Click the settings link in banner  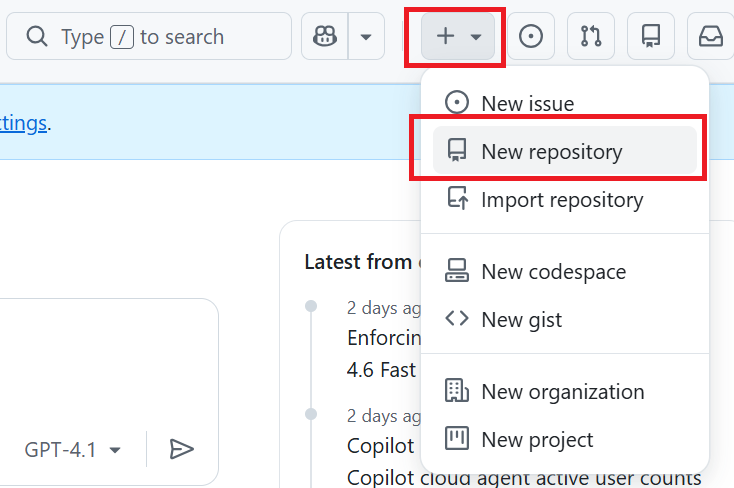coord(23,123)
